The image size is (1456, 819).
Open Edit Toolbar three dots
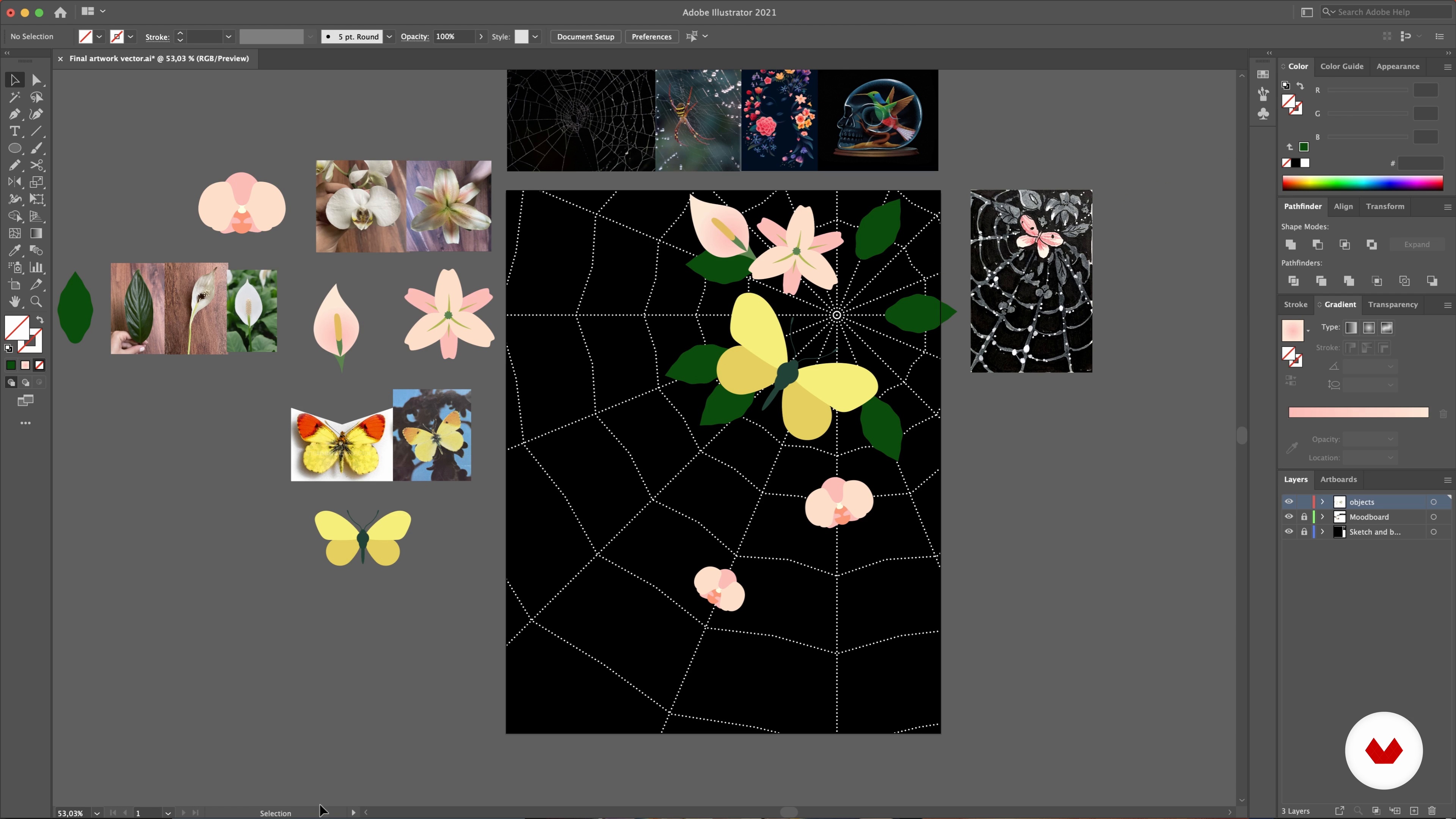point(25,423)
